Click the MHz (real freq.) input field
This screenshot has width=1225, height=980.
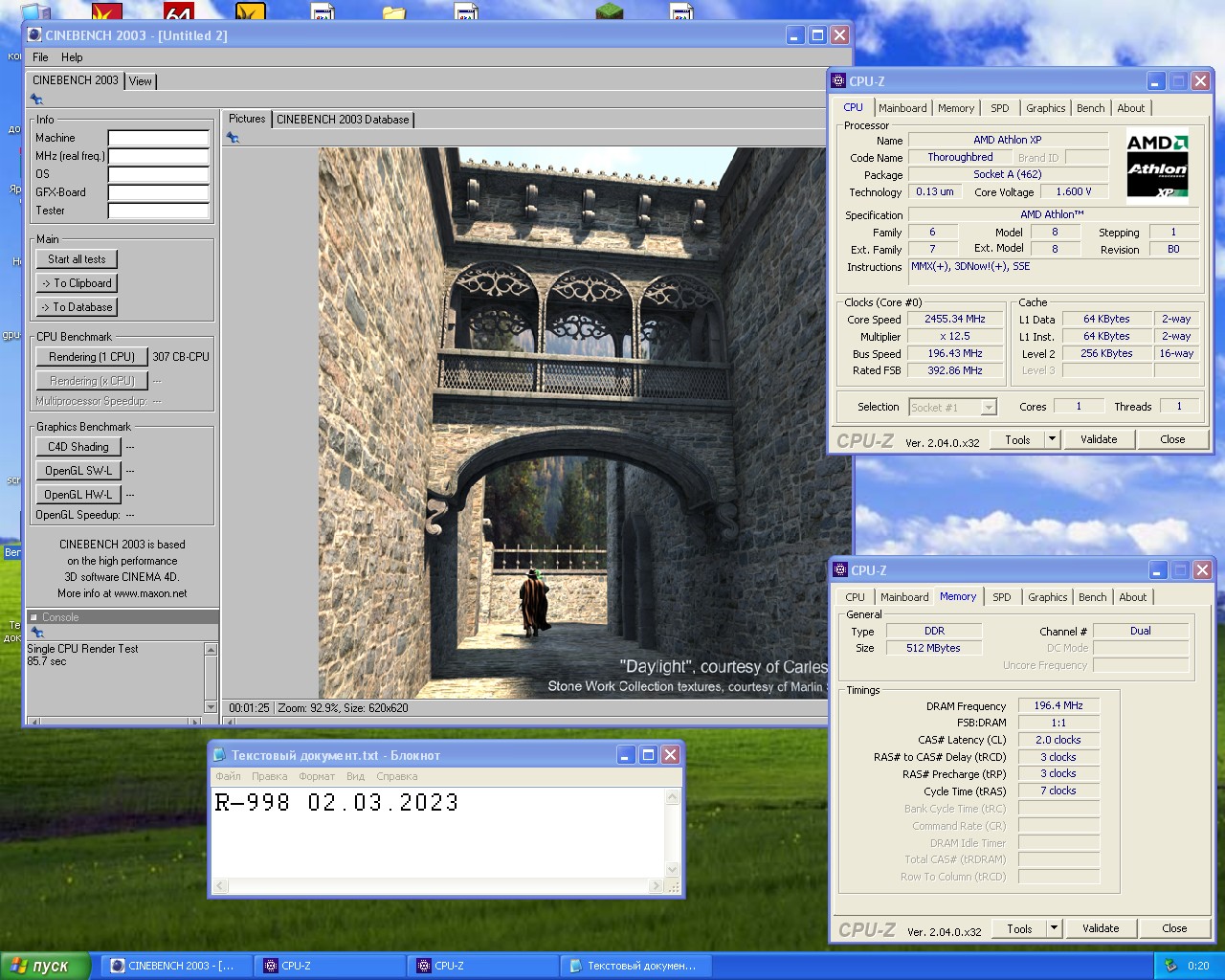pyautogui.click(x=158, y=157)
